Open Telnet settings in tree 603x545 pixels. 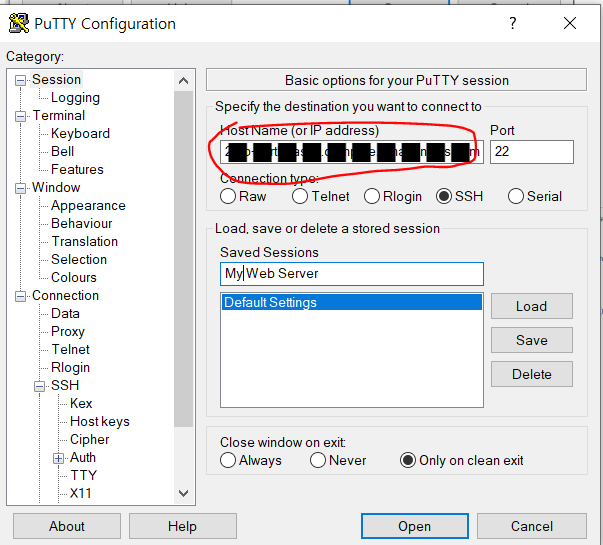pos(70,349)
